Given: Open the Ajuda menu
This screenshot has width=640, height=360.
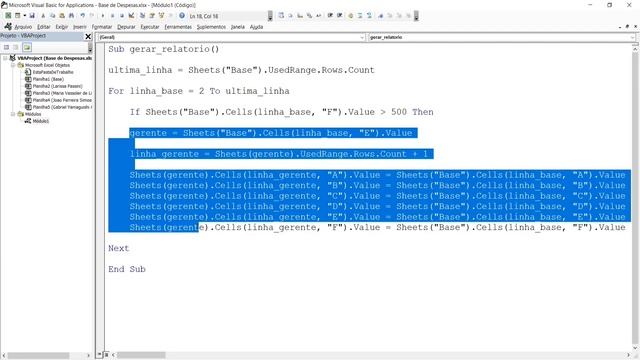Looking at the screenshot, I should 256,27.
